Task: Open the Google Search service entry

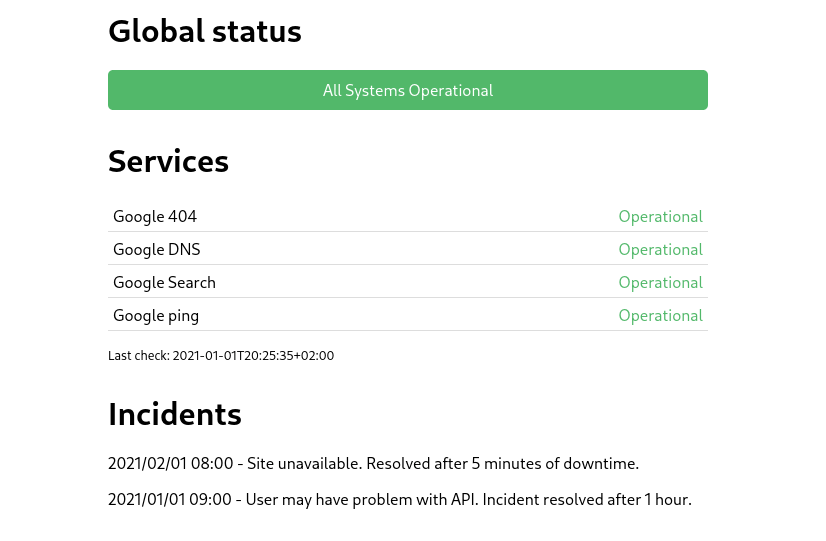Action: [x=164, y=282]
